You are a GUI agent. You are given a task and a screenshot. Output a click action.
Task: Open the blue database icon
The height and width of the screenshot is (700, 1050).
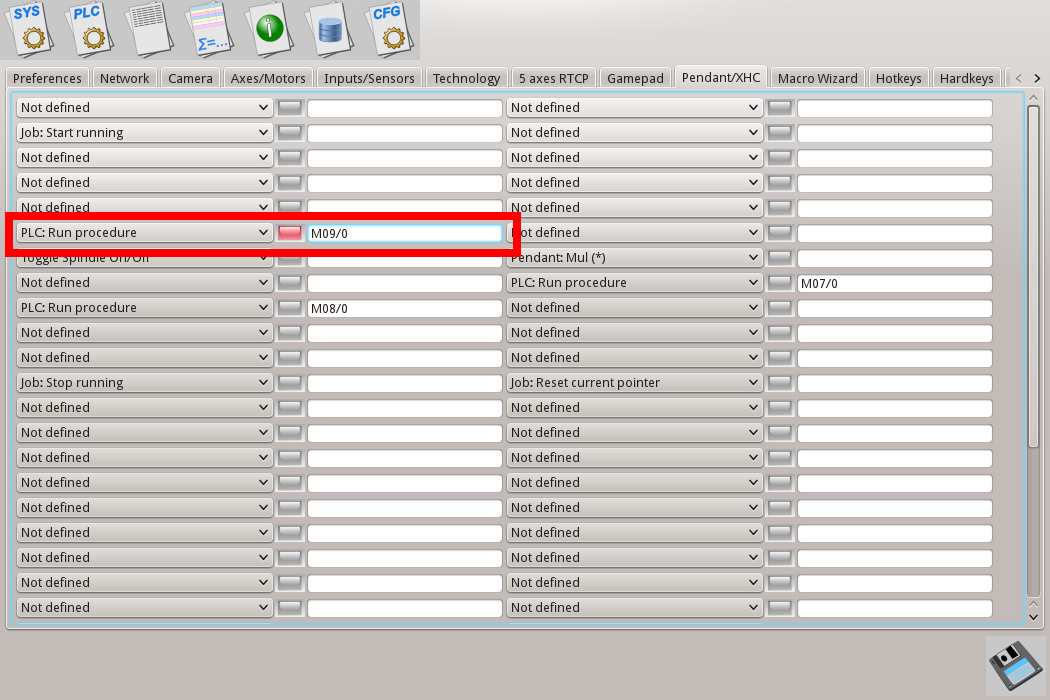coord(330,28)
